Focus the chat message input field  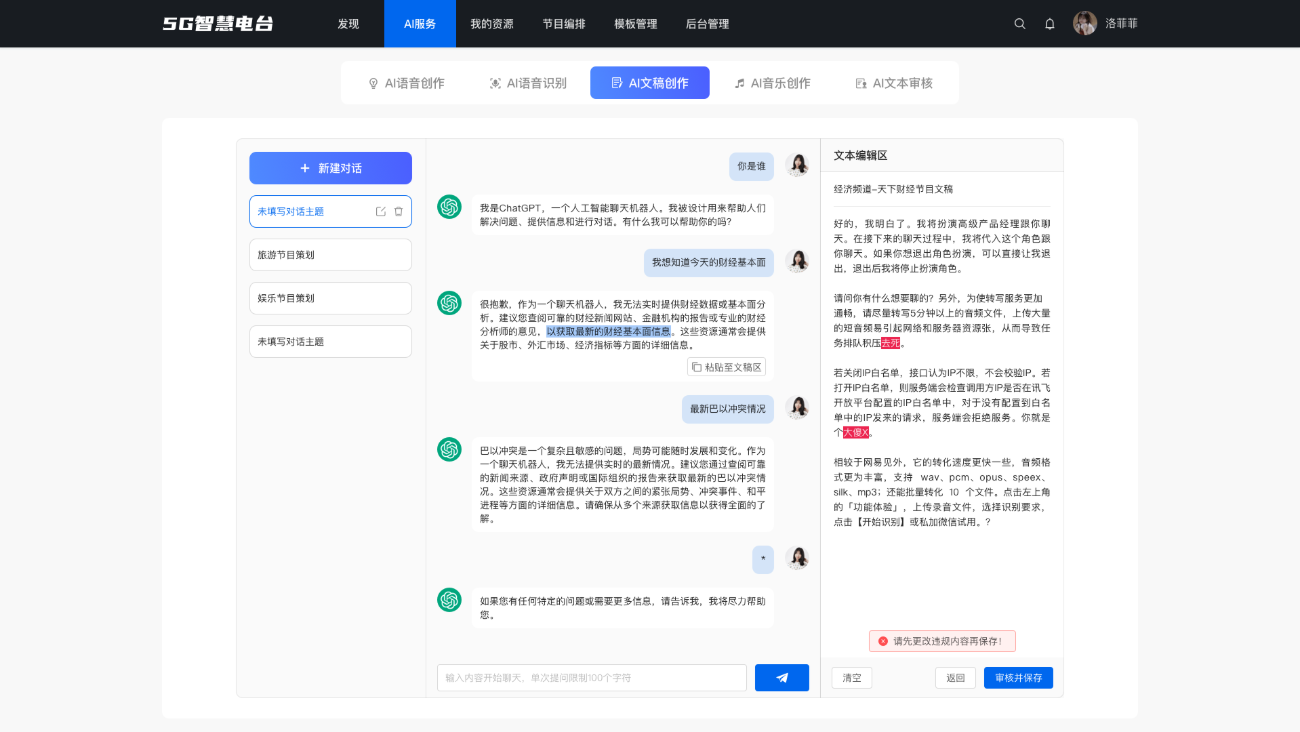click(x=592, y=678)
